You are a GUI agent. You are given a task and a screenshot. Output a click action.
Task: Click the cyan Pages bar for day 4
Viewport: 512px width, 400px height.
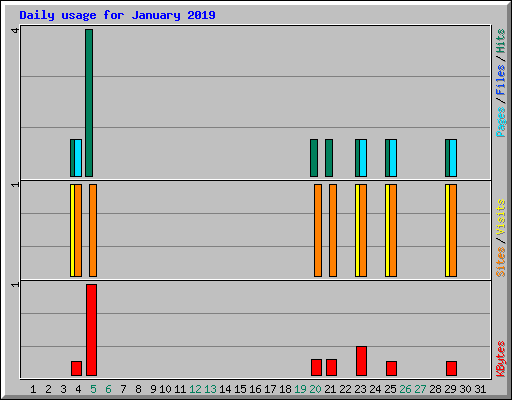[x=78, y=158]
